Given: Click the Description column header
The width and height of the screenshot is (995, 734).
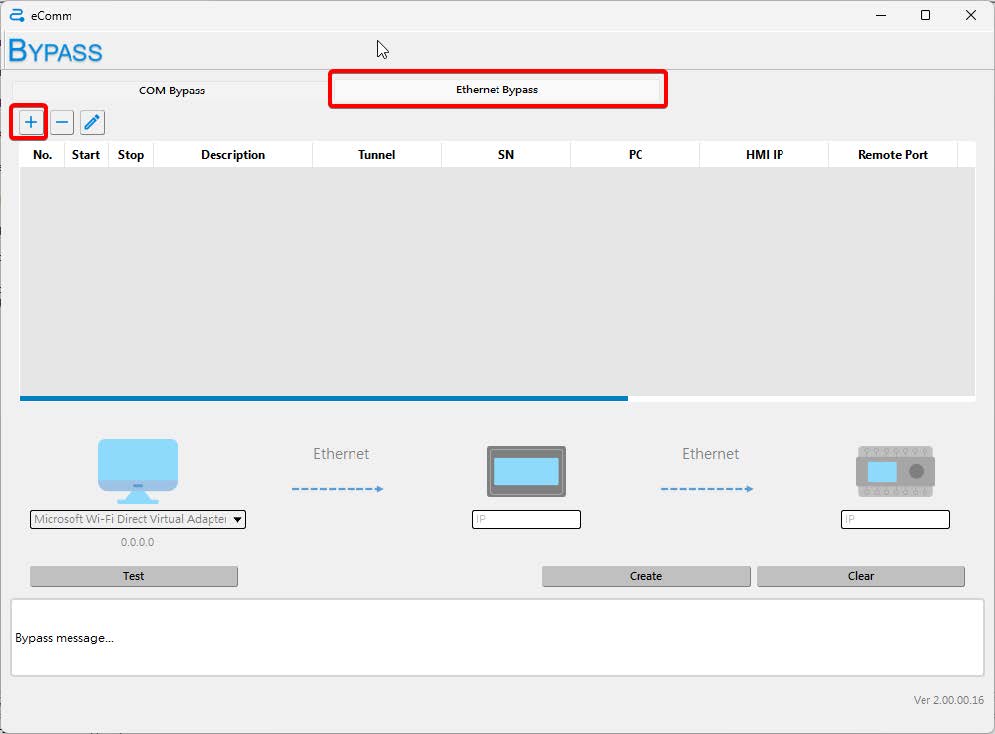Looking at the screenshot, I should coord(233,155).
